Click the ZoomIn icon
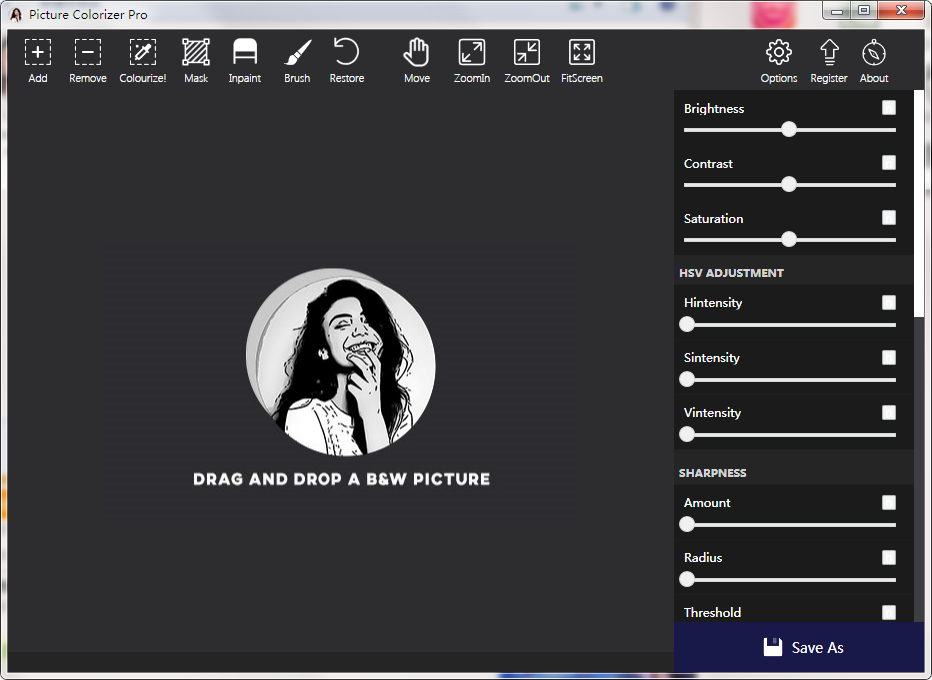 [471, 53]
